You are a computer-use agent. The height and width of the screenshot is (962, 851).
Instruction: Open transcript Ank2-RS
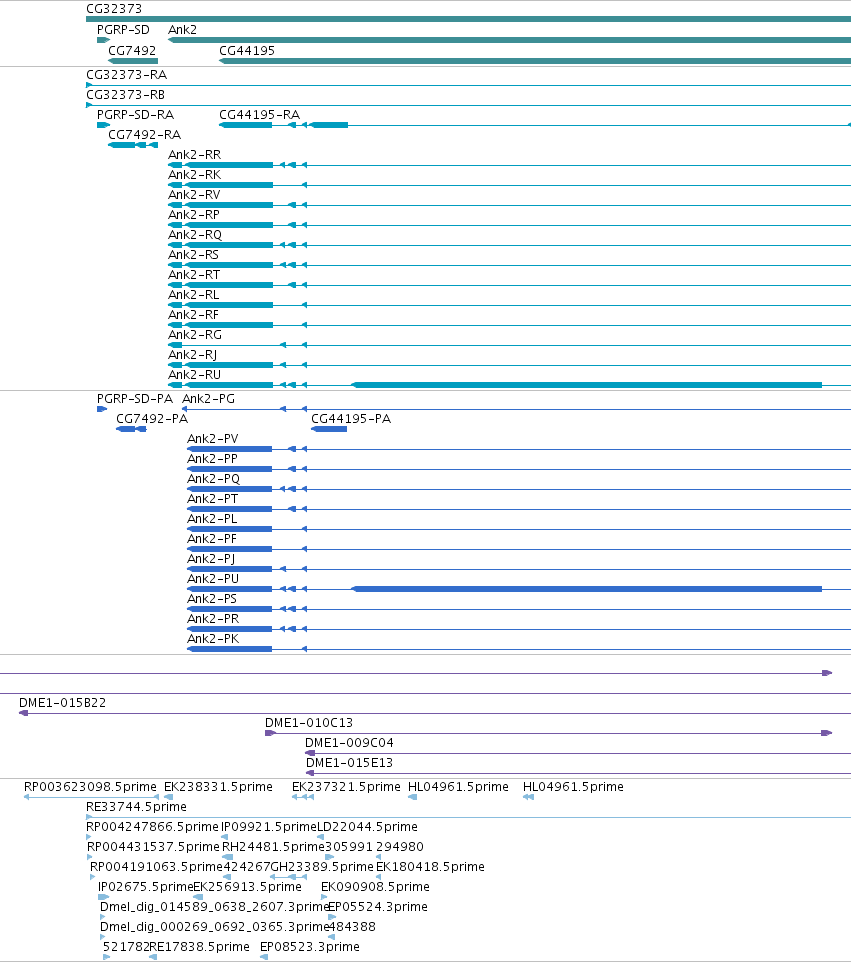click(x=193, y=254)
